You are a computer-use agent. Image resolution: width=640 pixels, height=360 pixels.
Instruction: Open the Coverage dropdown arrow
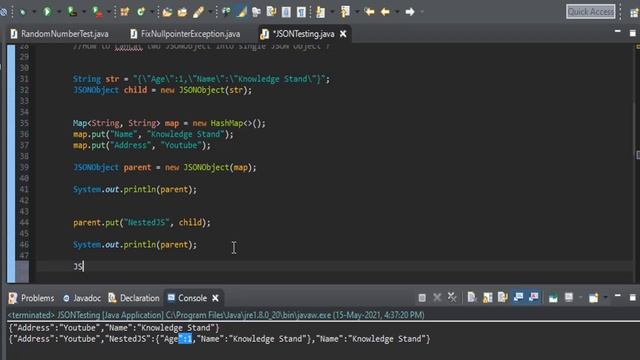point(84,12)
